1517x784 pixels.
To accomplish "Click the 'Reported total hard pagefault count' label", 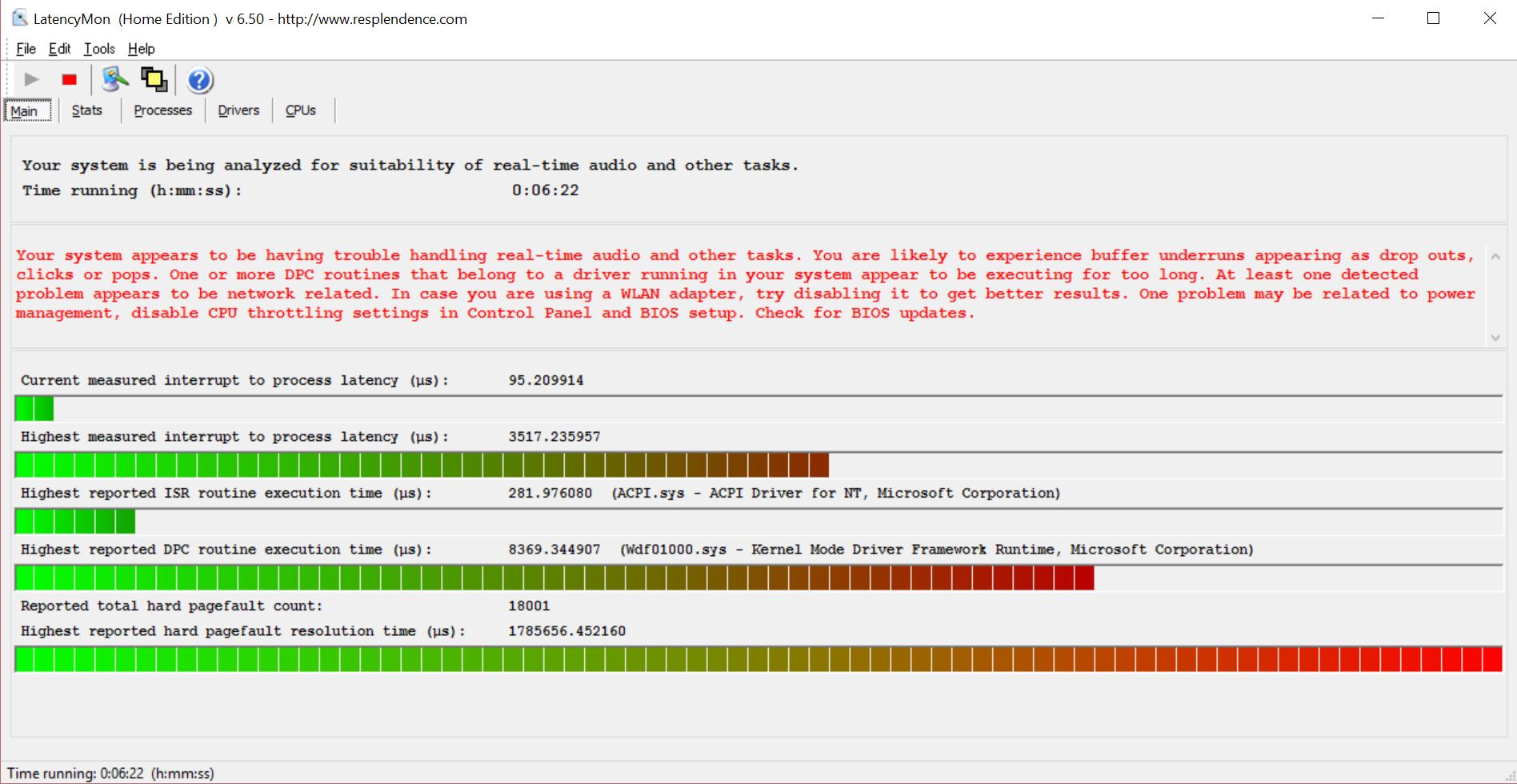I will 171,606.
